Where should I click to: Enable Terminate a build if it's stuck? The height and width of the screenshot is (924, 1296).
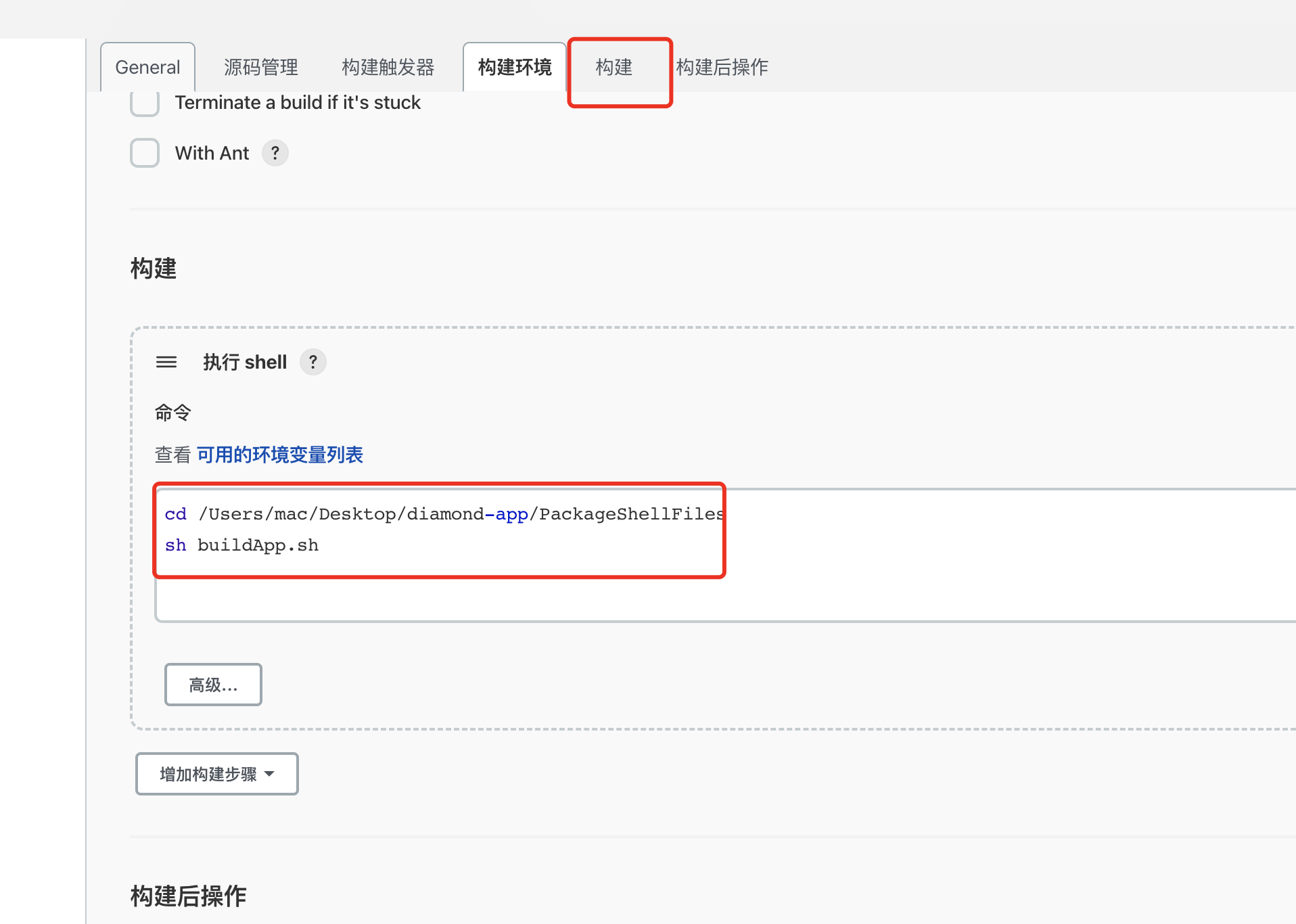145,103
